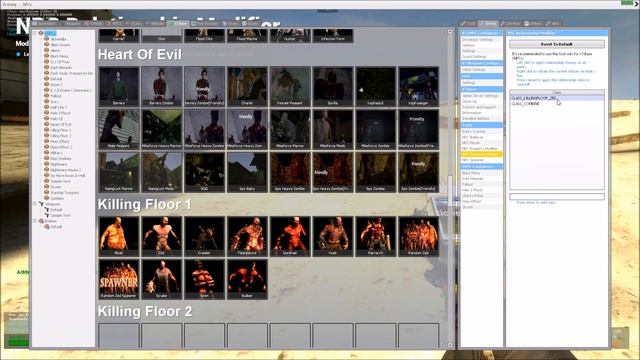
Task: Select the Gorefast zed icon
Action: point(290,236)
